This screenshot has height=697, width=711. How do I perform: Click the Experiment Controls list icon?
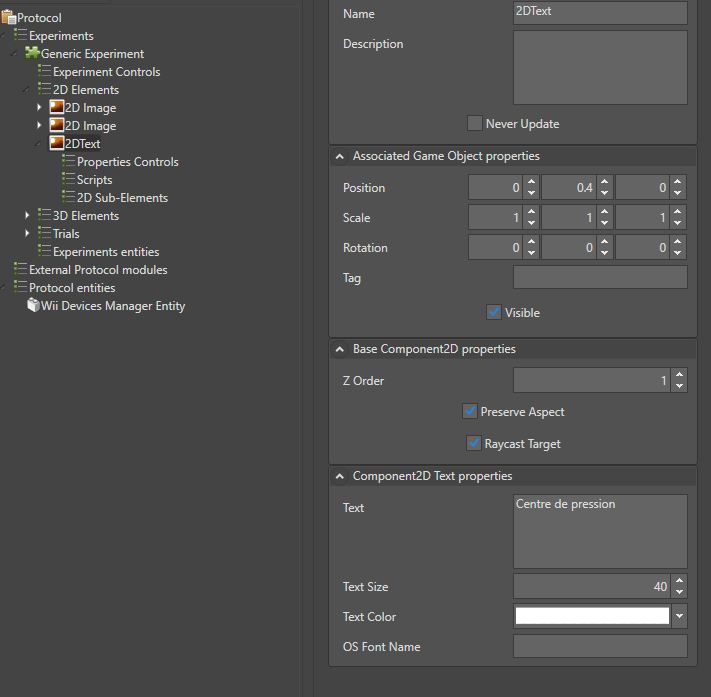pos(44,71)
